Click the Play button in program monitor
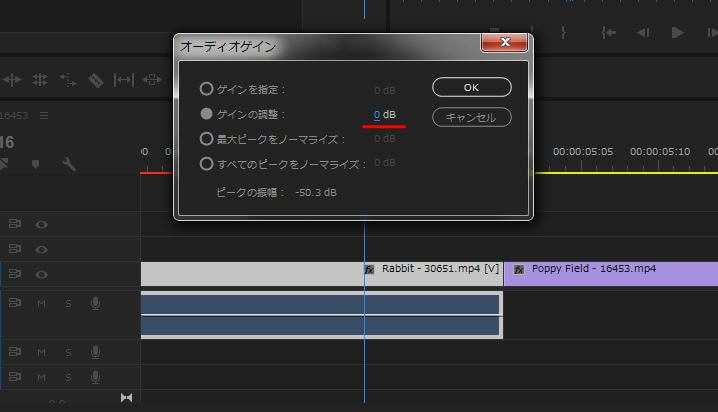 pos(678,33)
